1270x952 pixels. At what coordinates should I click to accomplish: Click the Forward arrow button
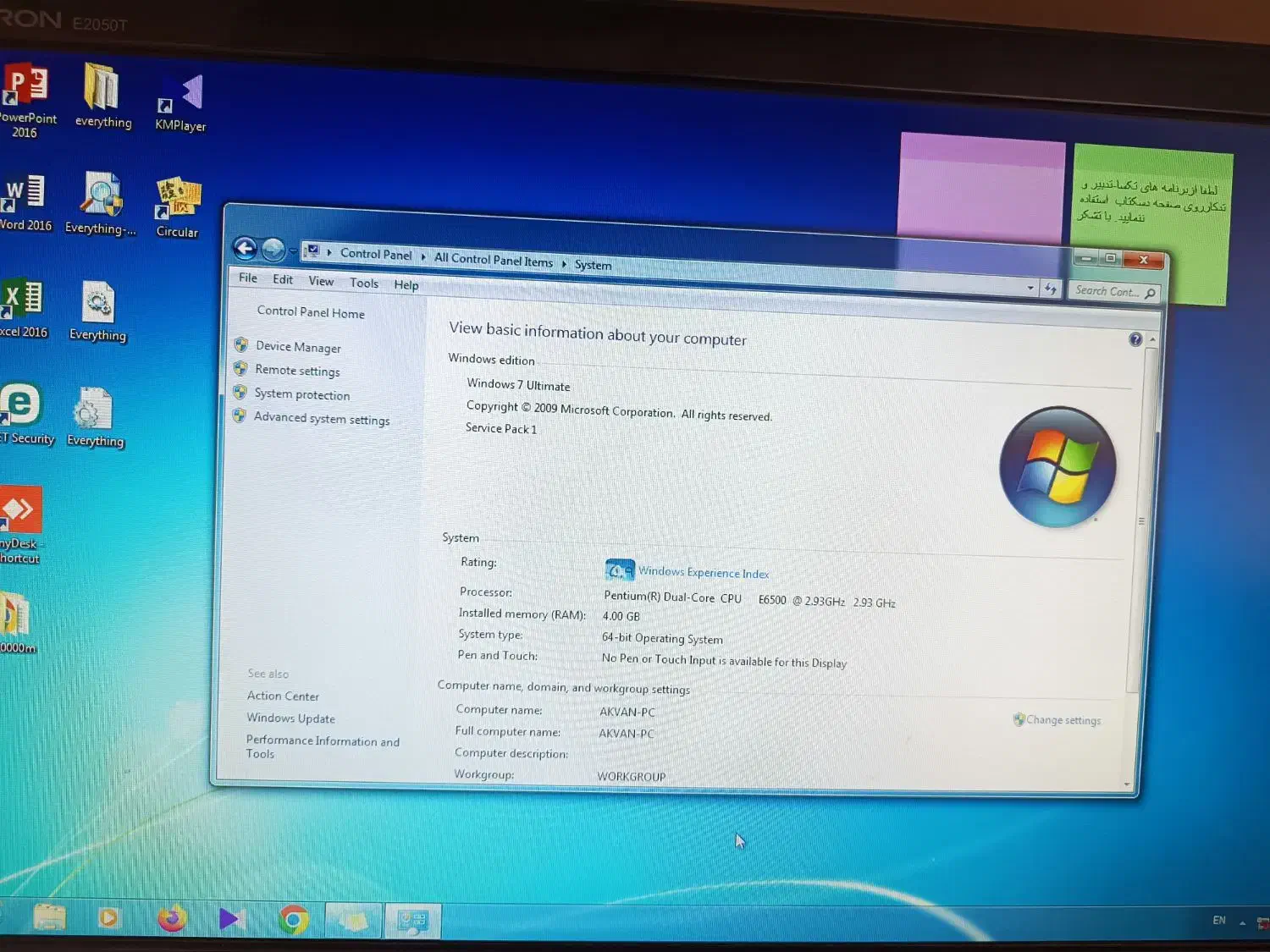coord(273,250)
